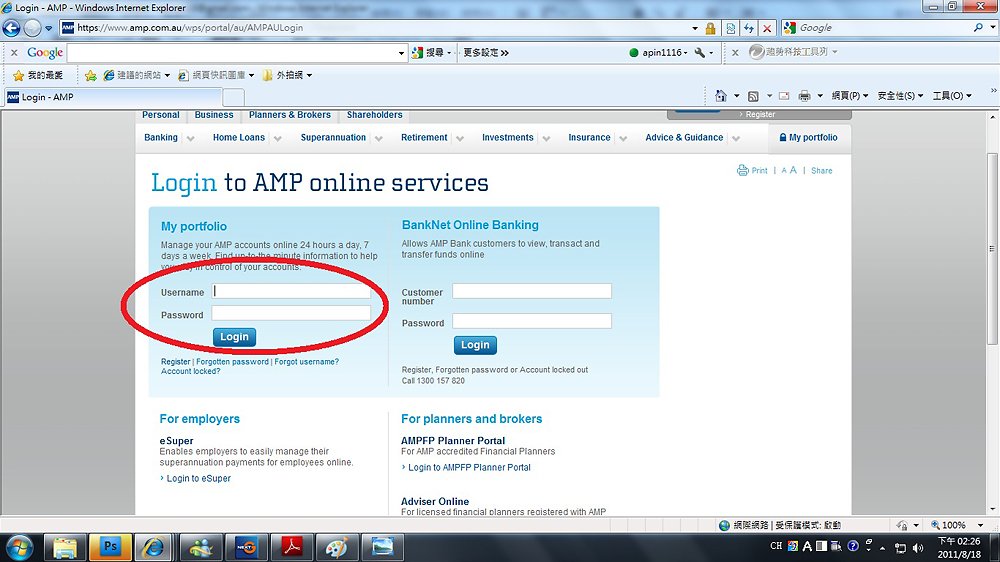Open the address bar URL dropdown arrow
The width and height of the screenshot is (1000, 562).
coord(695,28)
